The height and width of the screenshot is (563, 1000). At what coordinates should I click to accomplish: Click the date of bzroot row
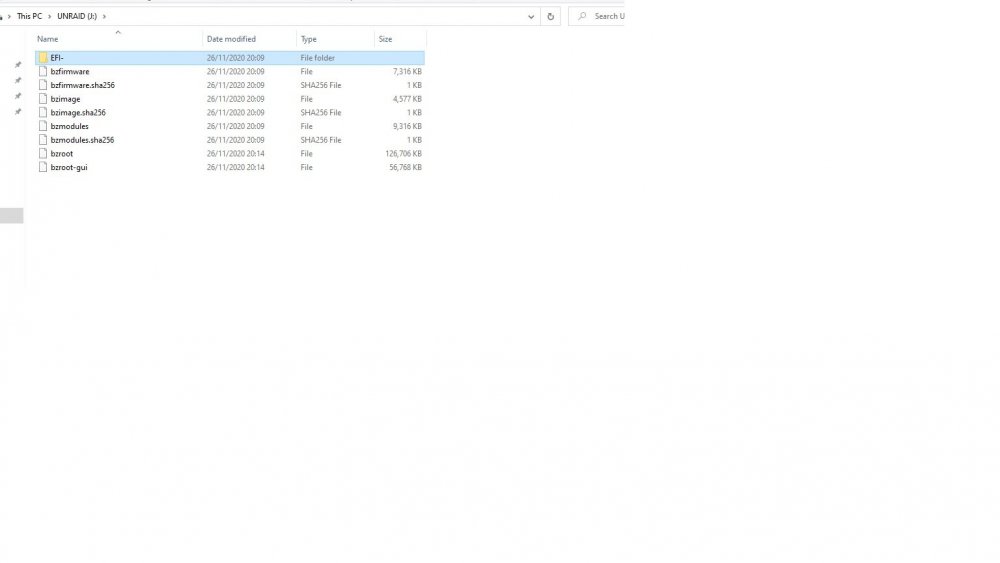tap(235, 154)
